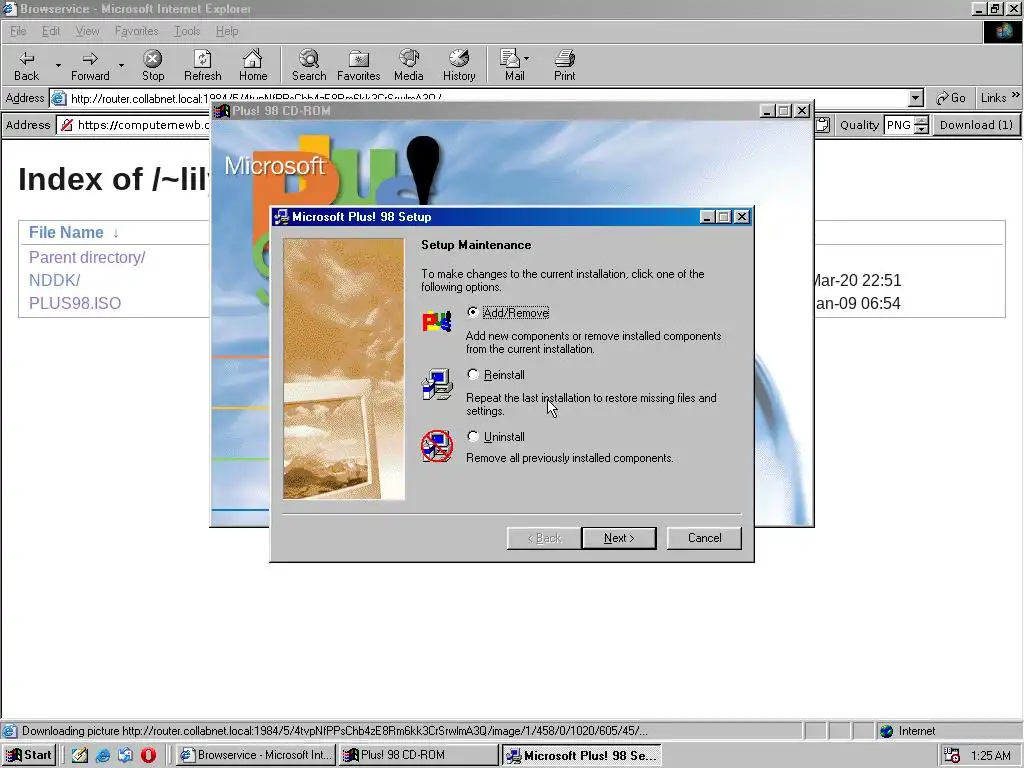Click the copy icon left of Quality
Viewport: 1024px width, 768px height.
823,125
